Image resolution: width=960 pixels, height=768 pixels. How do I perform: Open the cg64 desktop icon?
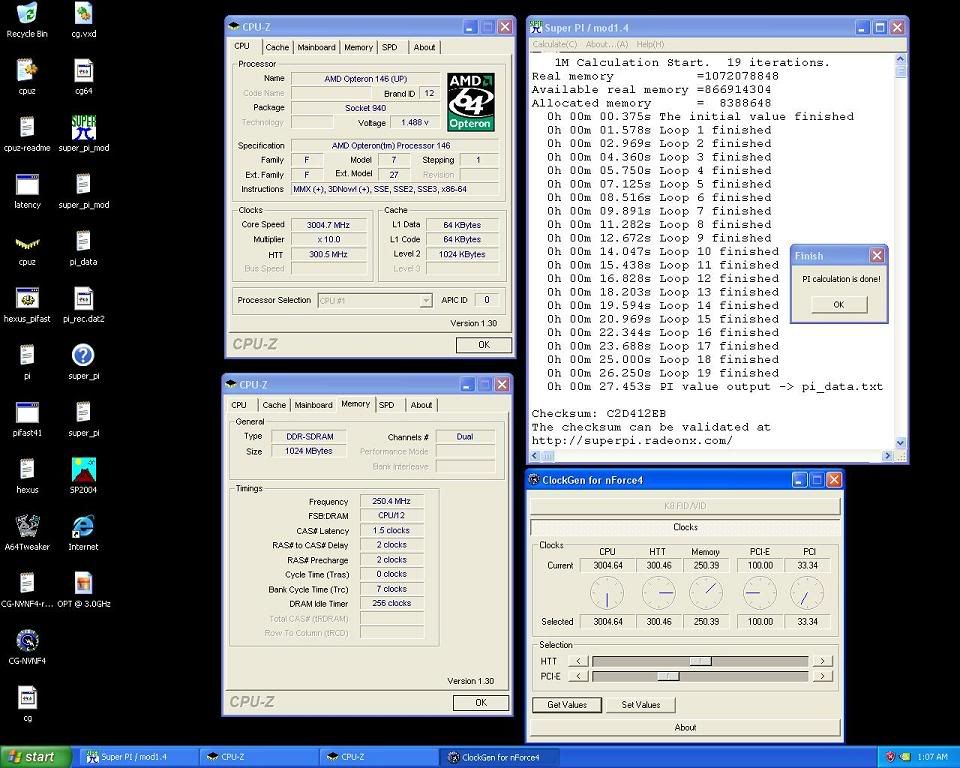(83, 70)
